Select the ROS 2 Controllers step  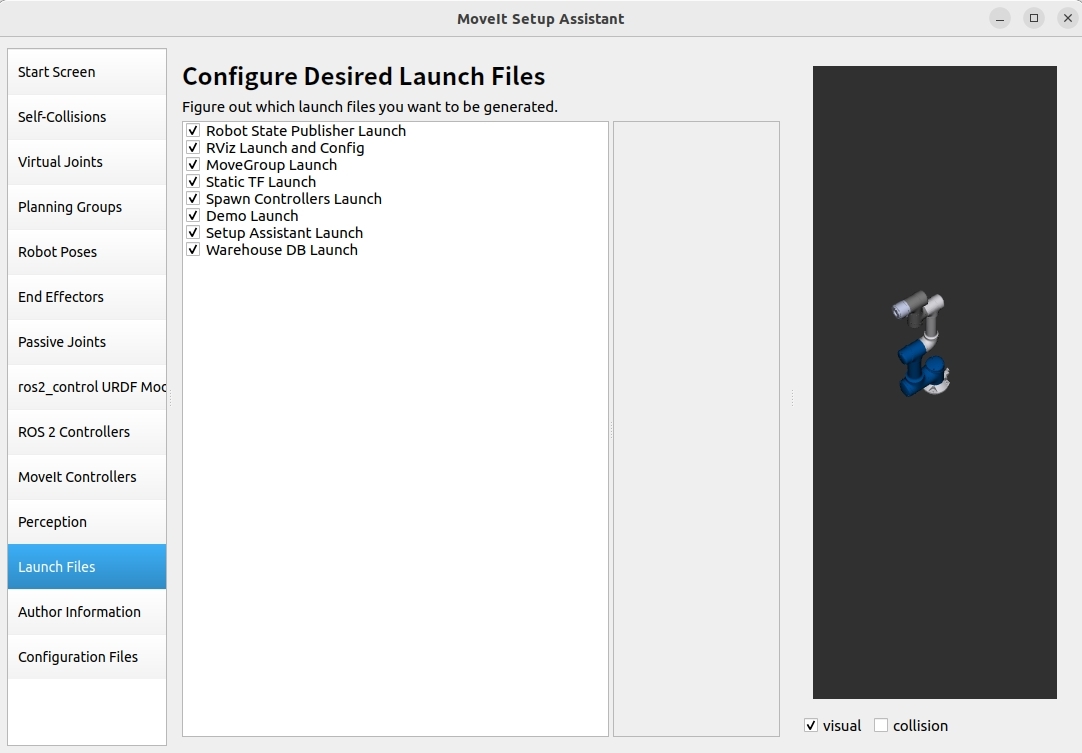(x=87, y=432)
